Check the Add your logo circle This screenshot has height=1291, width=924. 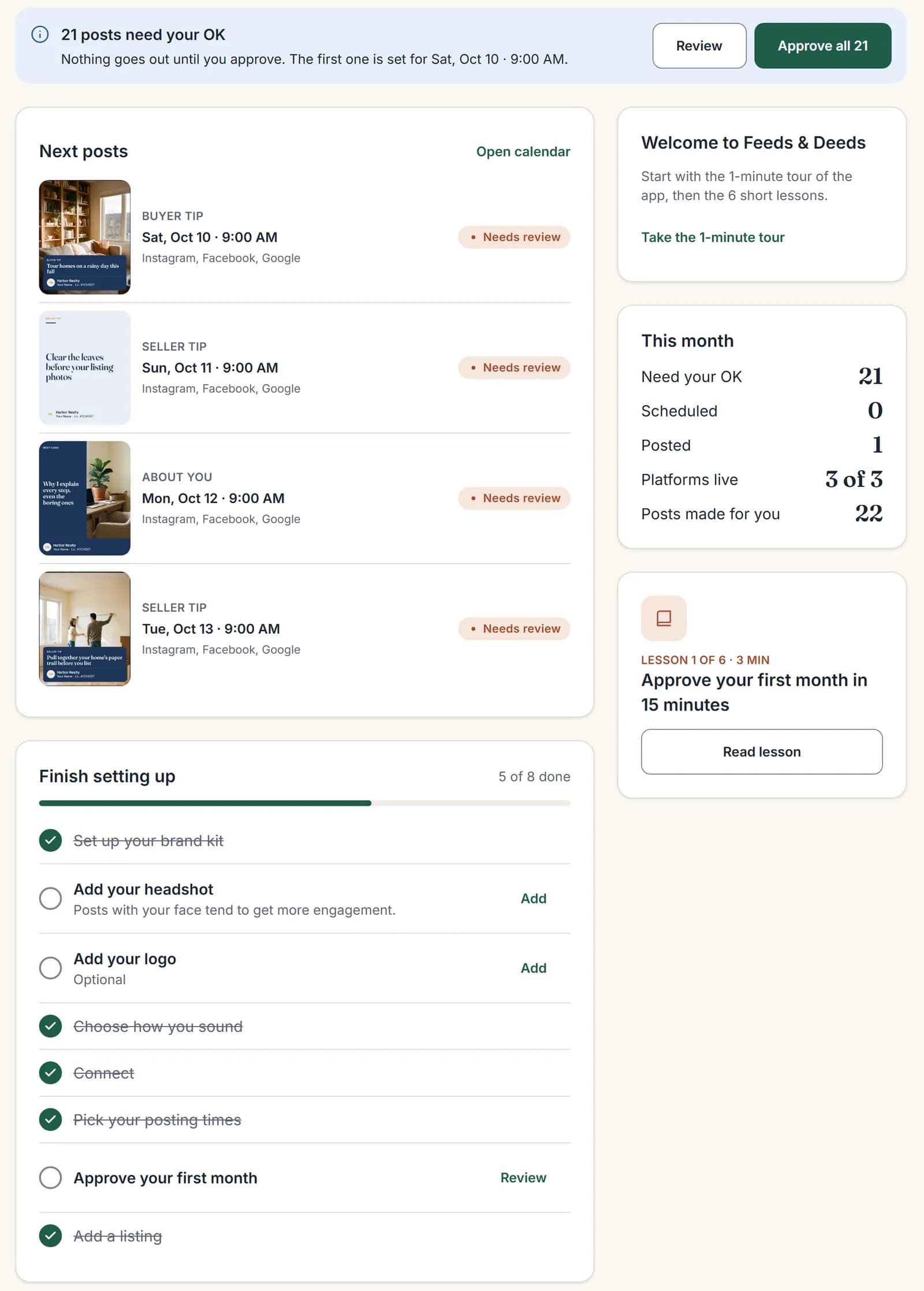pos(51,968)
